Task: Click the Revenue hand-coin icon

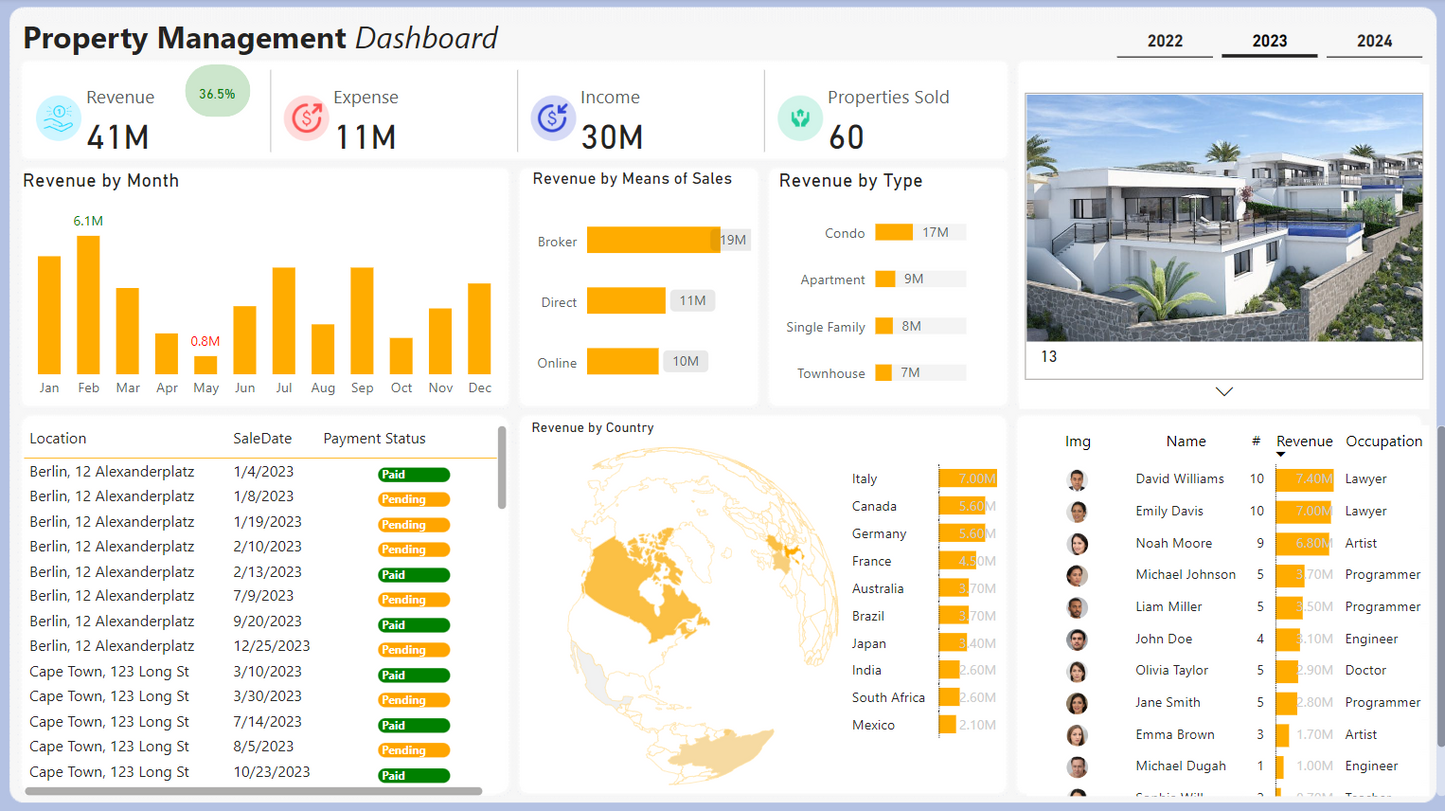Action: coord(59,118)
